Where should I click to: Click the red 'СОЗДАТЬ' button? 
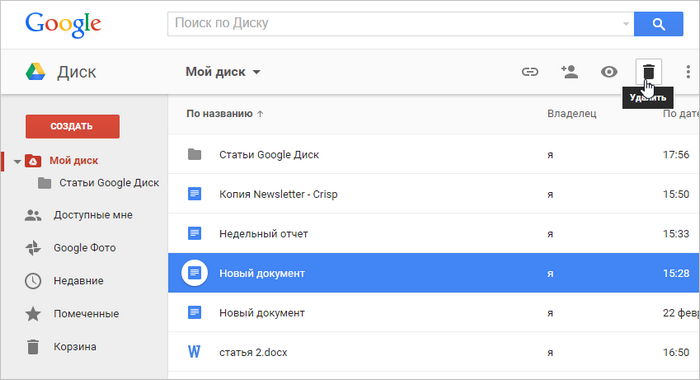coord(72,126)
